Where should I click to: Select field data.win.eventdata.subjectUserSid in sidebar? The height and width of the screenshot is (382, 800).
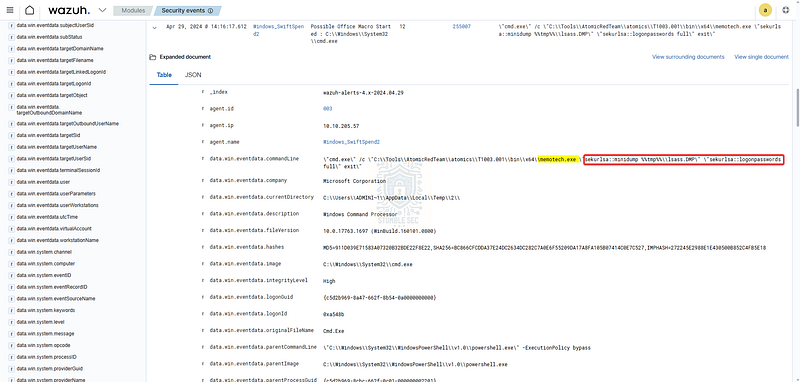[x=55, y=25]
